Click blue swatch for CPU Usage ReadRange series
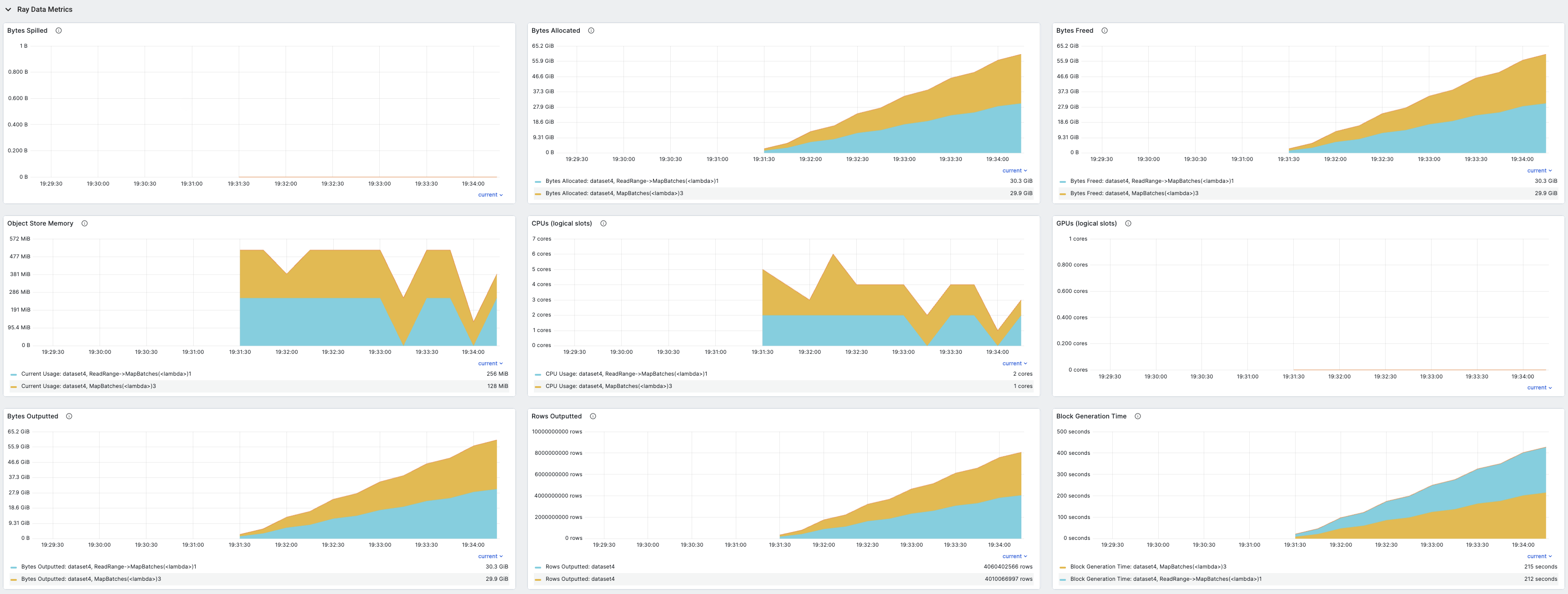 pyautogui.click(x=538, y=374)
